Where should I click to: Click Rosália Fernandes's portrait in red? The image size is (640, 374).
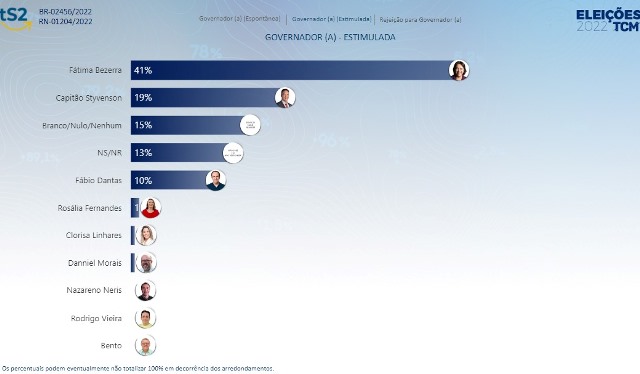click(151, 208)
